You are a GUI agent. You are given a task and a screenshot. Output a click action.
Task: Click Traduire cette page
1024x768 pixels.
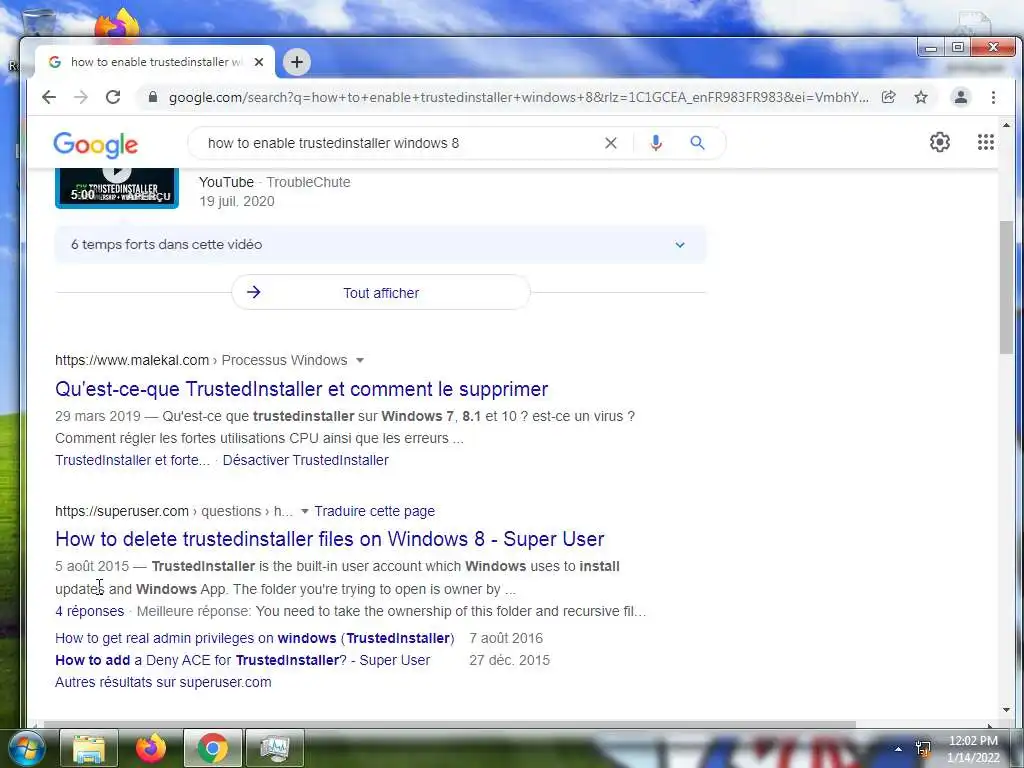click(x=374, y=511)
